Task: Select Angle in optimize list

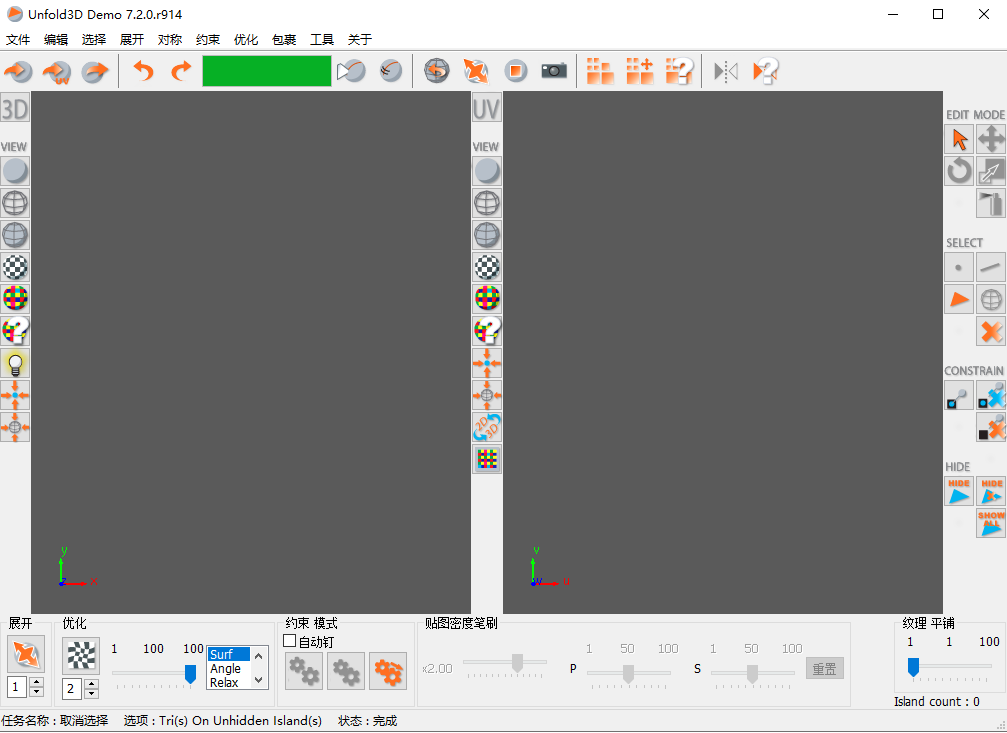Action: pos(228,668)
